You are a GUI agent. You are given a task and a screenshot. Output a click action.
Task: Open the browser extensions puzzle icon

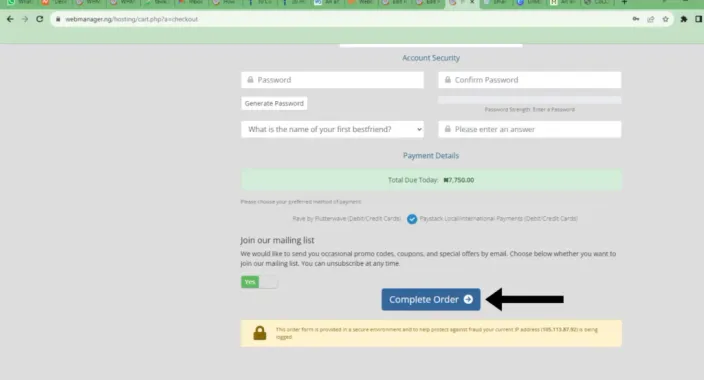point(684,19)
